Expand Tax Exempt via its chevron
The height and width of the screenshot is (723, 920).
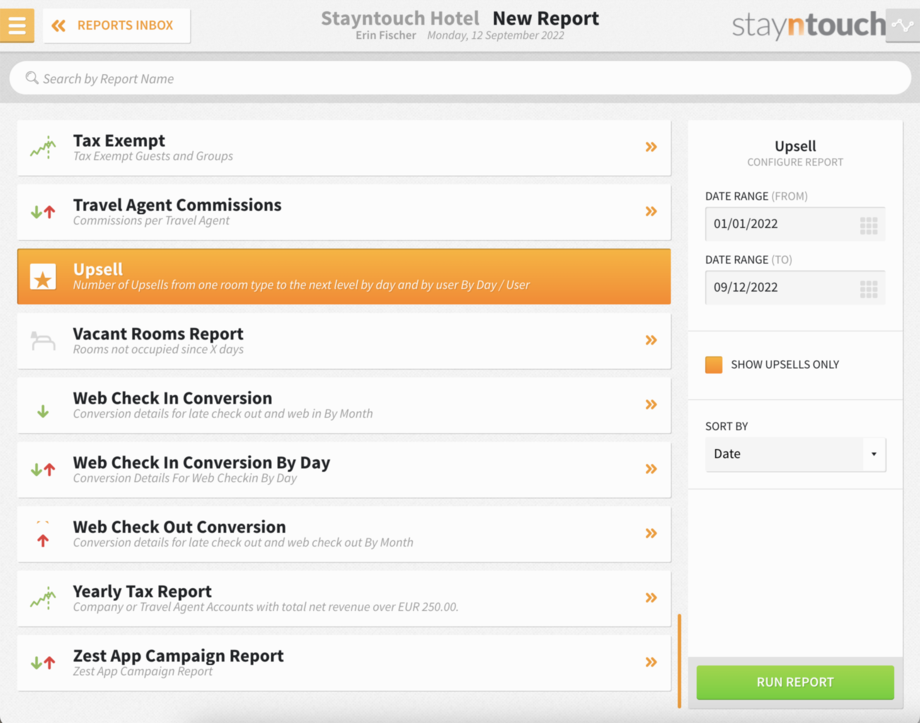point(651,147)
